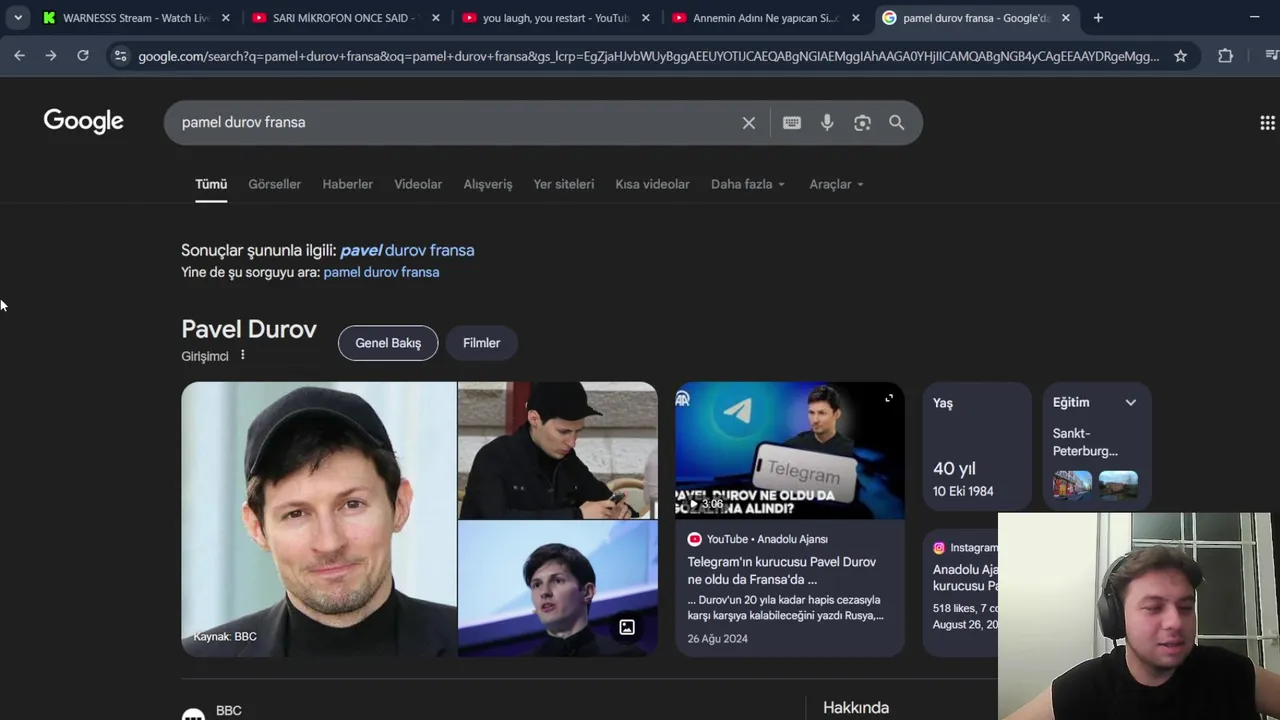
Task: Open the Durov photo with blue background
Action: coord(557,589)
